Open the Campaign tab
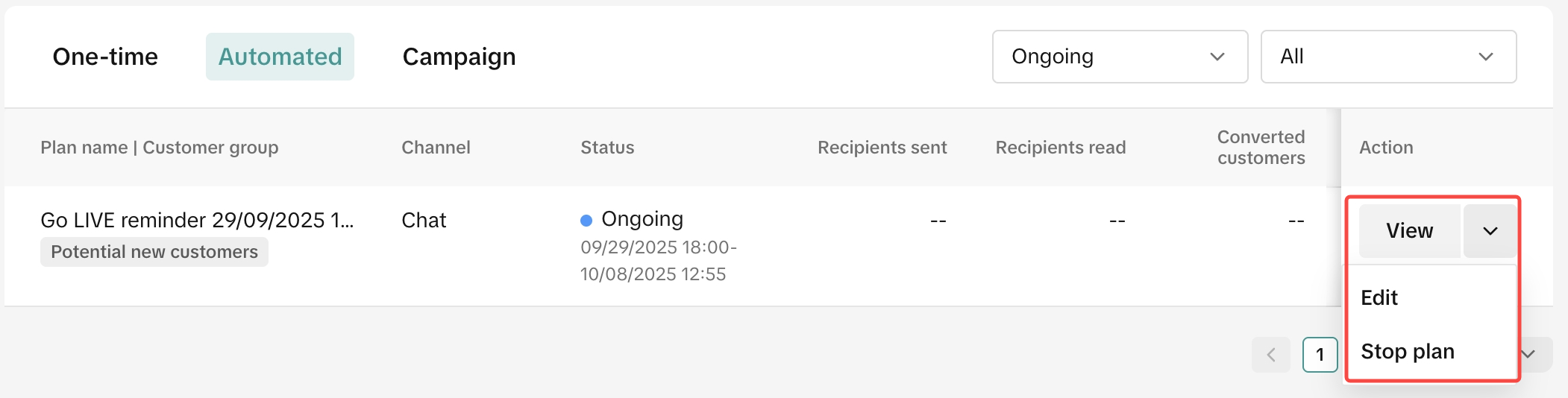 pos(459,57)
